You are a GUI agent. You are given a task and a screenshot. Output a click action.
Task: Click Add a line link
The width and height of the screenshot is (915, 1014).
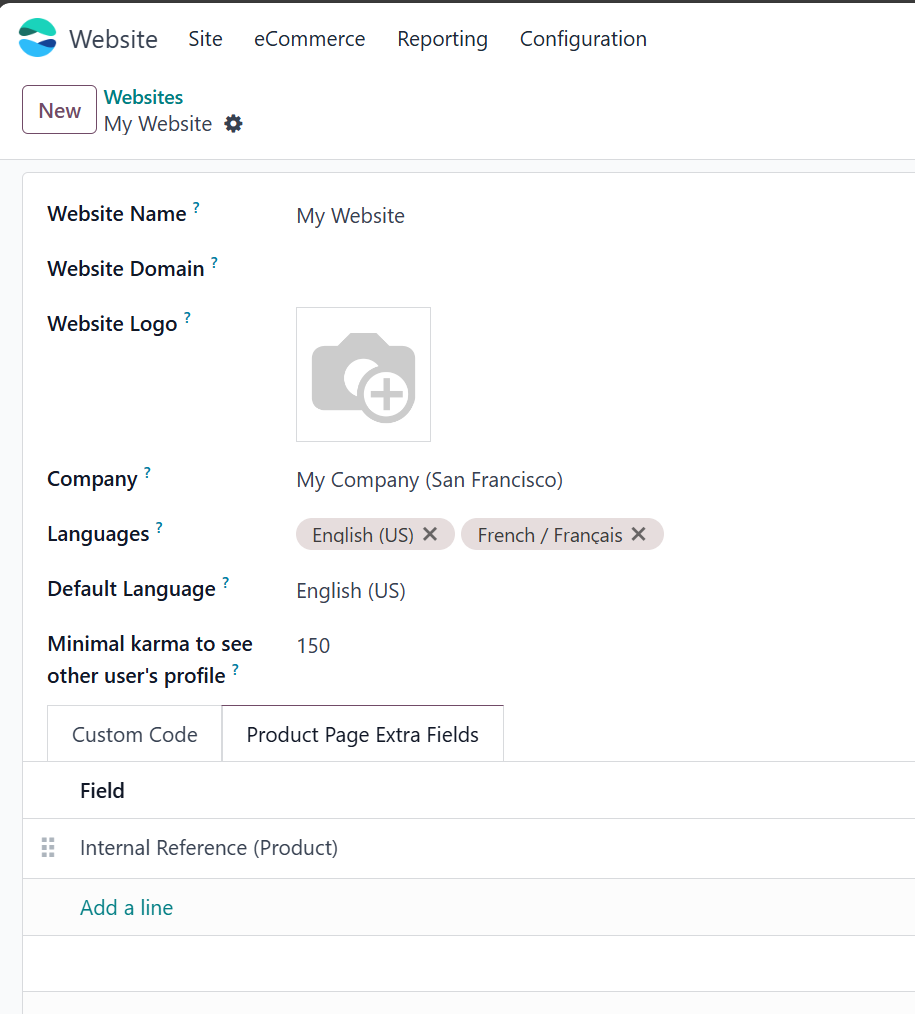(126, 907)
